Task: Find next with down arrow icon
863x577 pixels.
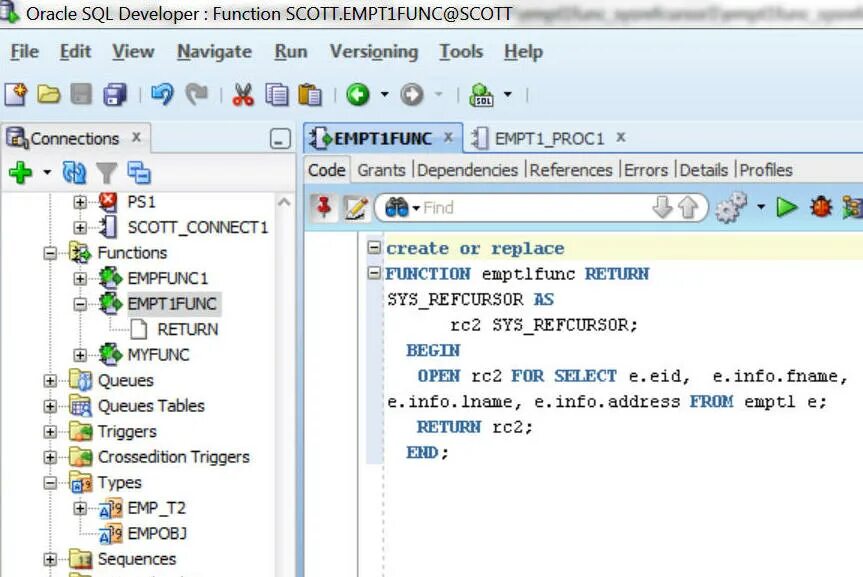Action: tap(662, 208)
